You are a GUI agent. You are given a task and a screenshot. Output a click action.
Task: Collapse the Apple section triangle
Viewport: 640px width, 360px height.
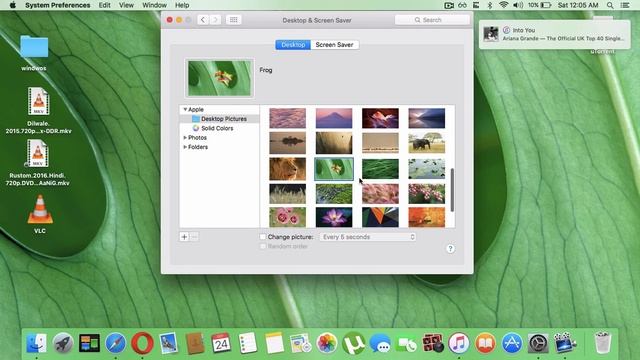click(185, 109)
